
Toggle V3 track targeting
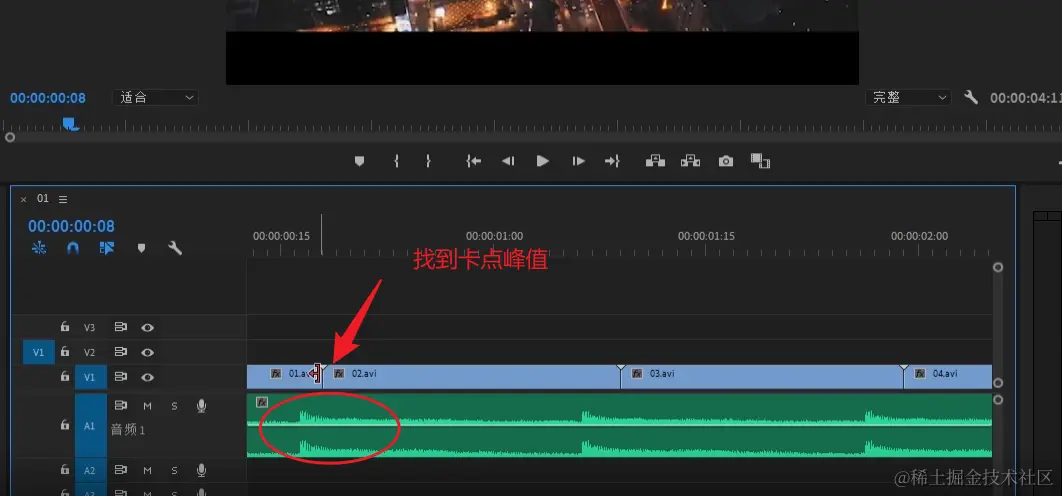click(x=90, y=327)
